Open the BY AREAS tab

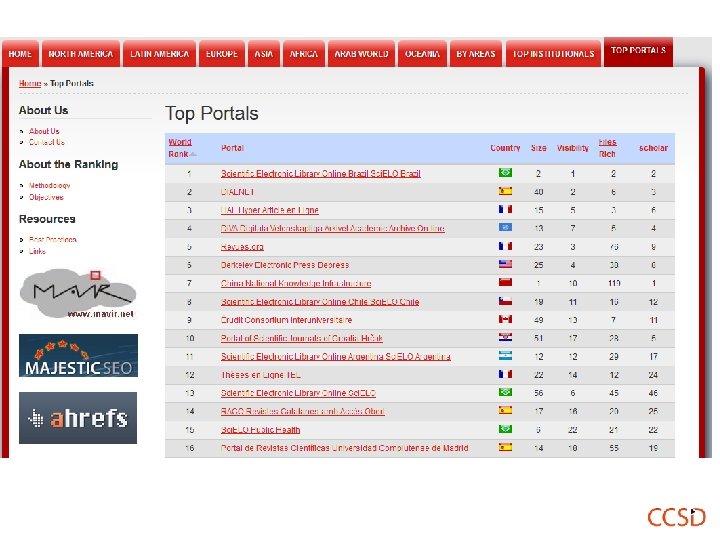(x=476, y=54)
